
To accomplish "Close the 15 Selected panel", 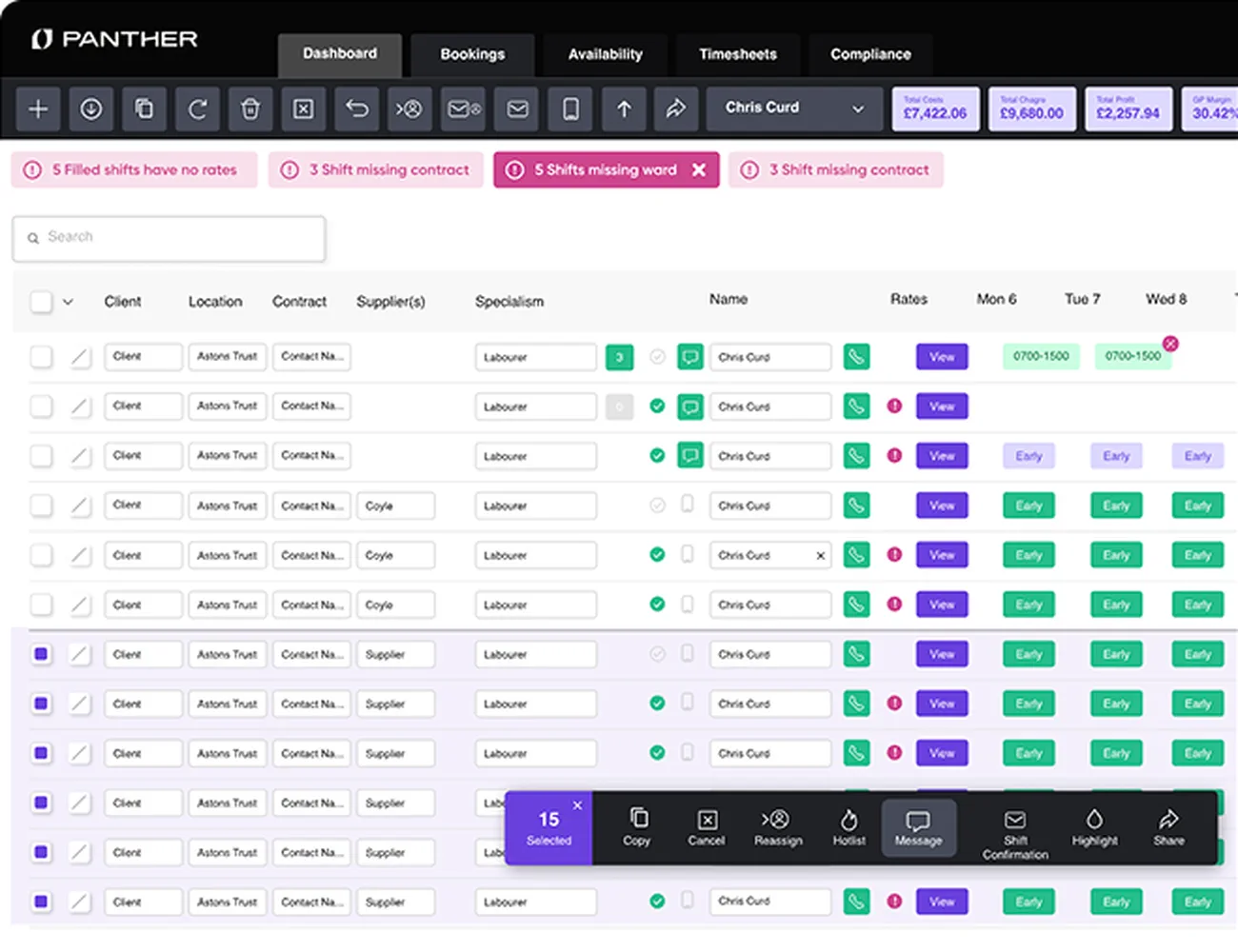I will (577, 805).
